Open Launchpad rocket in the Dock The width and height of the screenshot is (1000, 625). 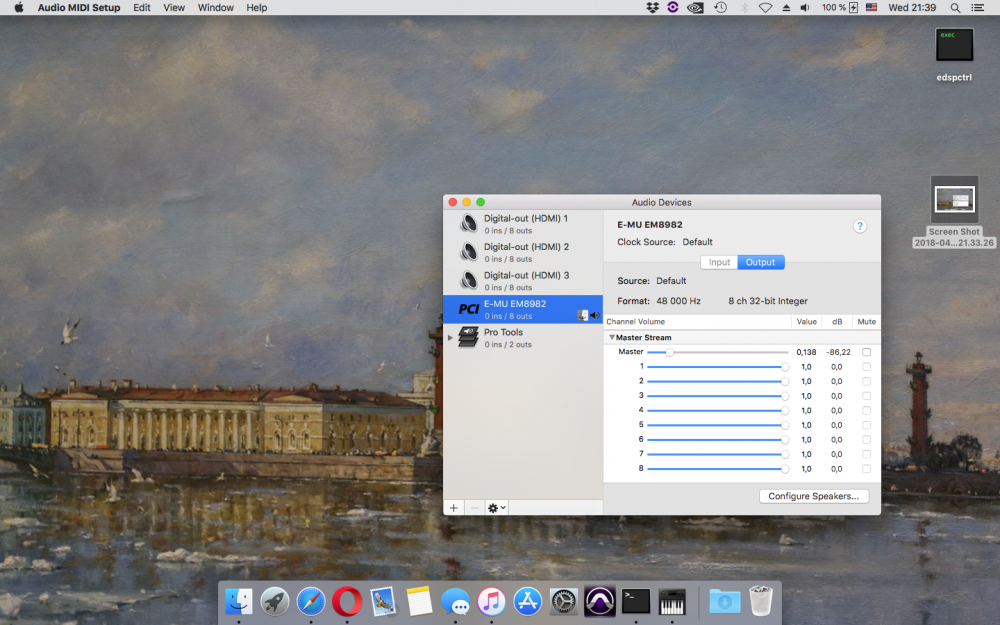(275, 601)
